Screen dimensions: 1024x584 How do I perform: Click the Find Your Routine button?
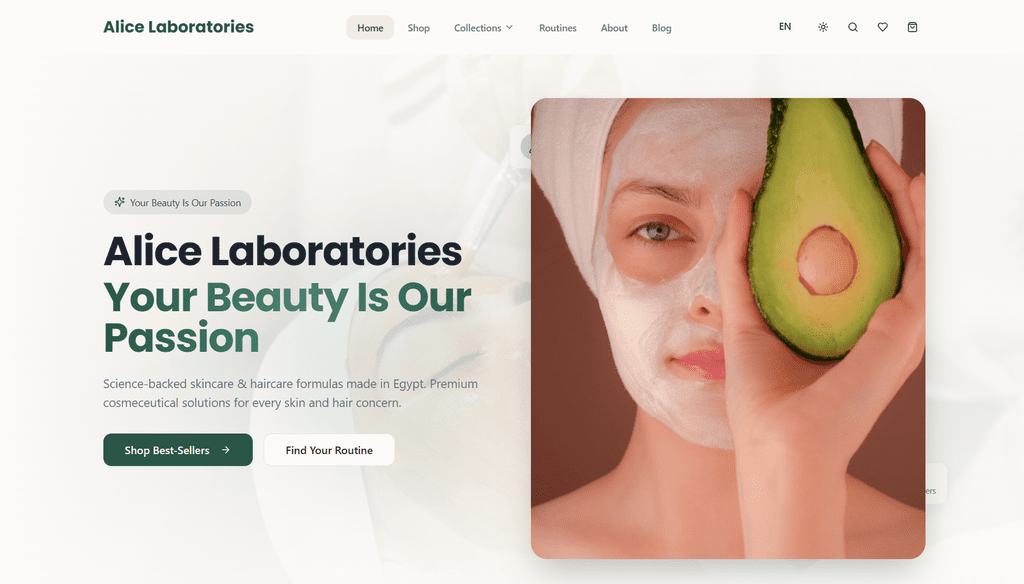[x=329, y=450]
